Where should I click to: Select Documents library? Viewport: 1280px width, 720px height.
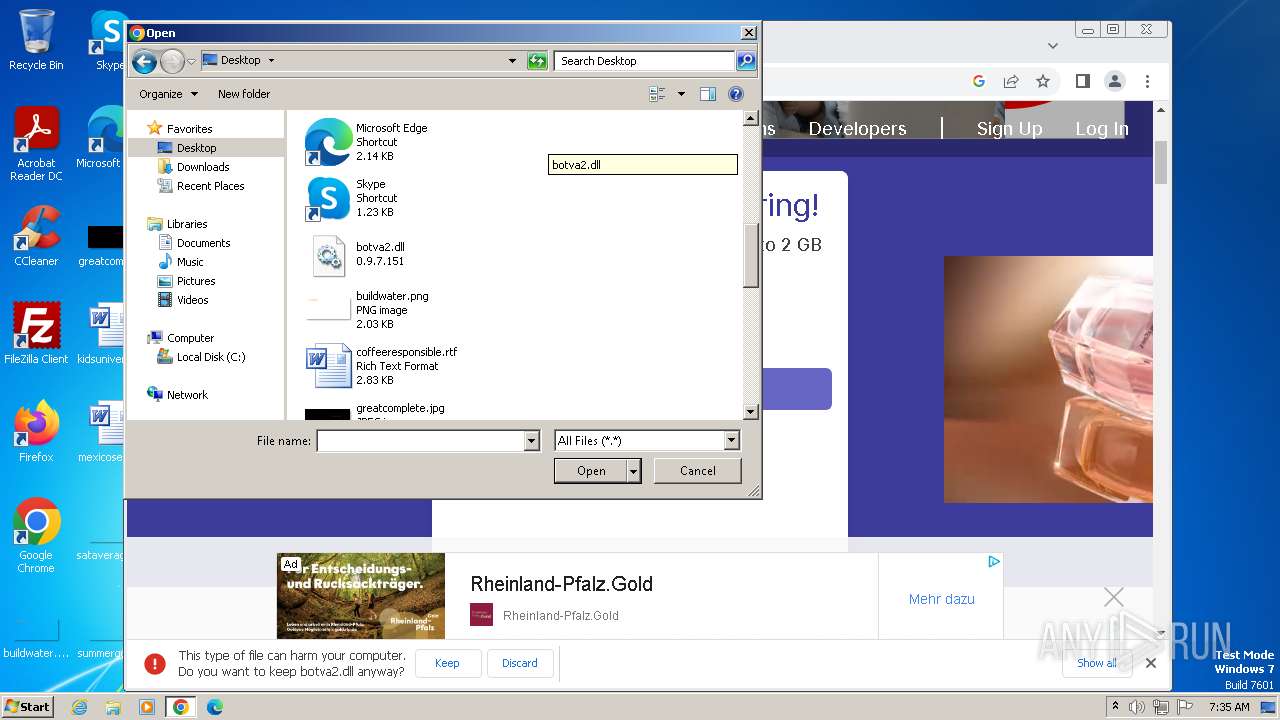click(x=203, y=243)
